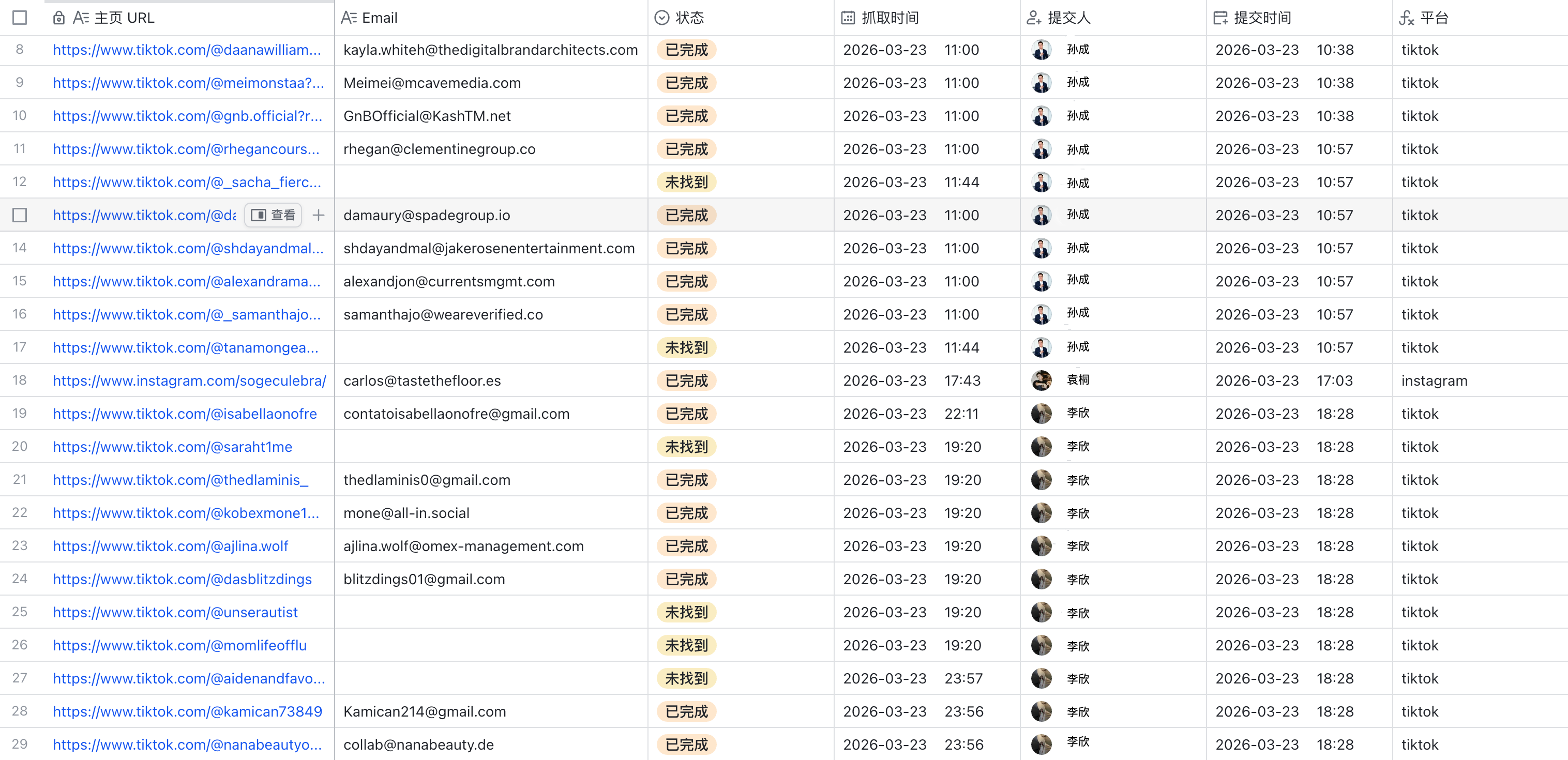Click the 抓取时间 column header

(x=889, y=18)
